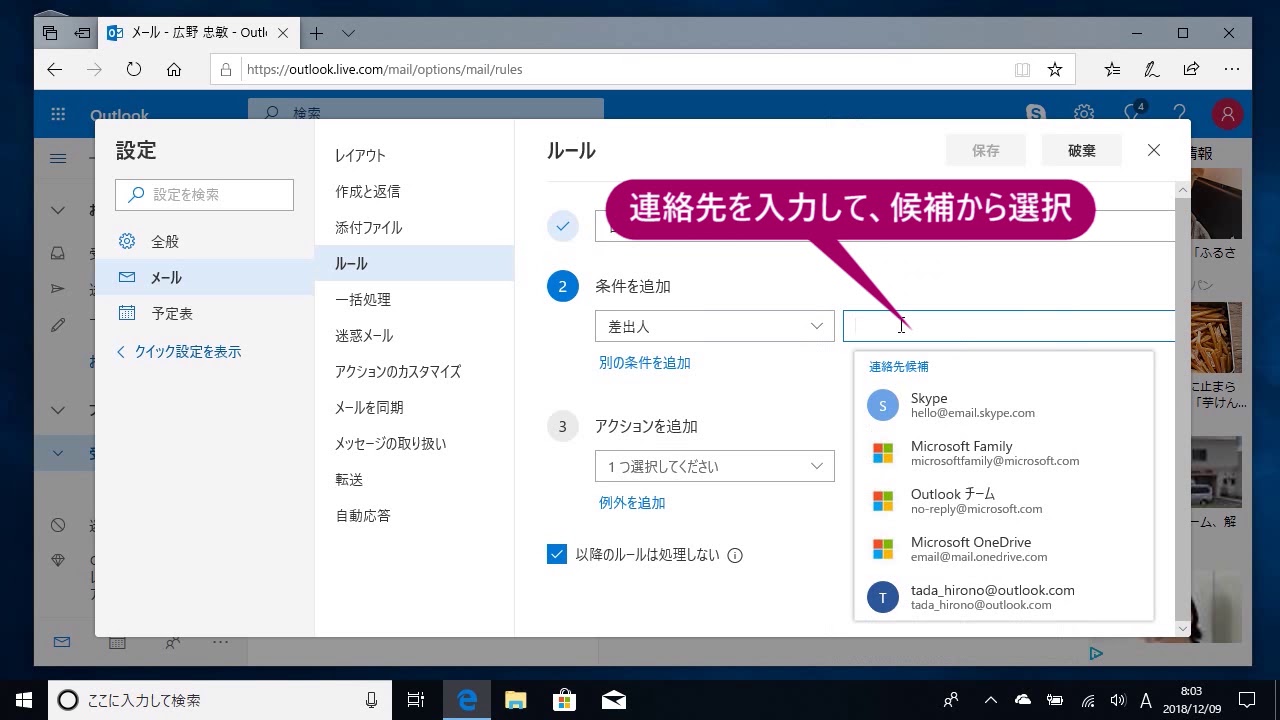Viewport: 1280px width, 720px height.
Task: Toggle the 以降のルールは処理しない checkbox
Action: 557,554
